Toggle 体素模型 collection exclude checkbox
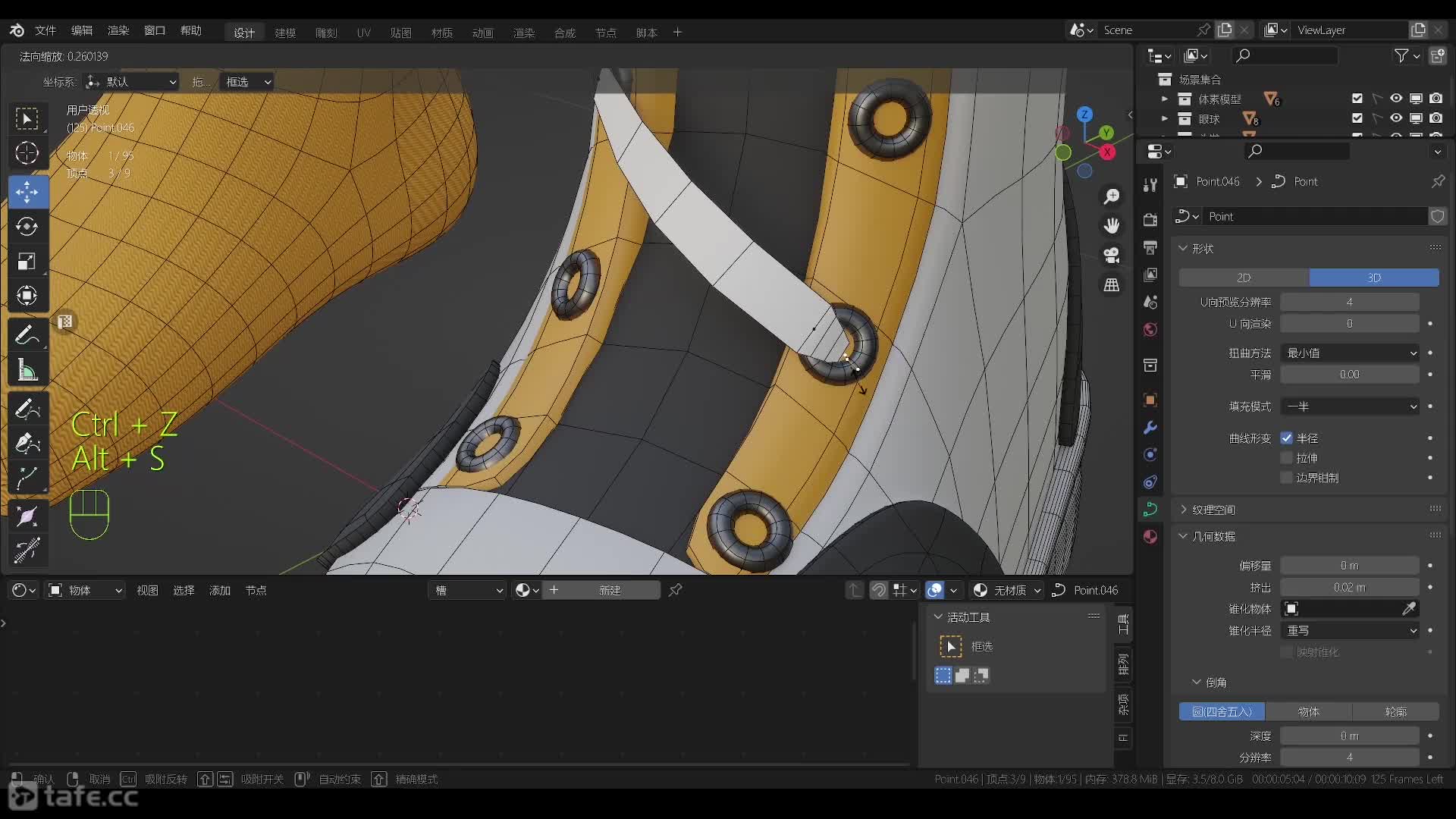This screenshot has height=819, width=1456. 1357,99
